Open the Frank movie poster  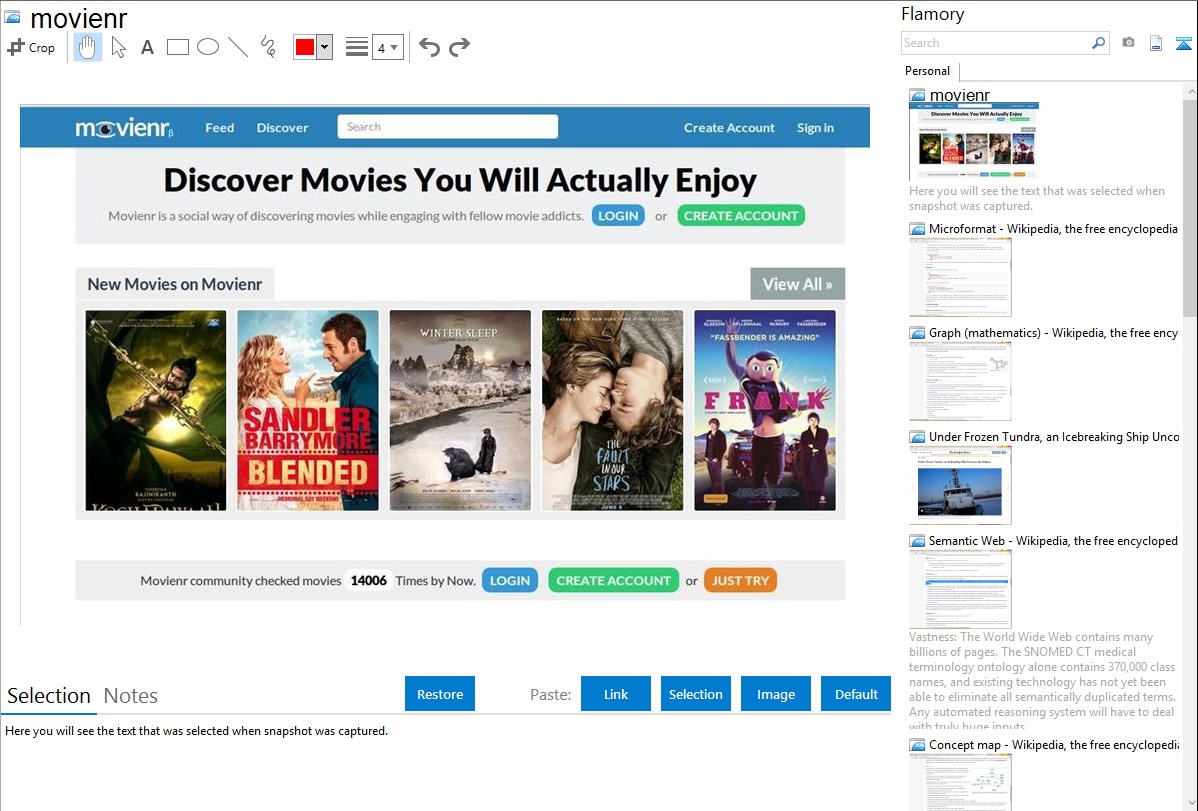(x=765, y=410)
